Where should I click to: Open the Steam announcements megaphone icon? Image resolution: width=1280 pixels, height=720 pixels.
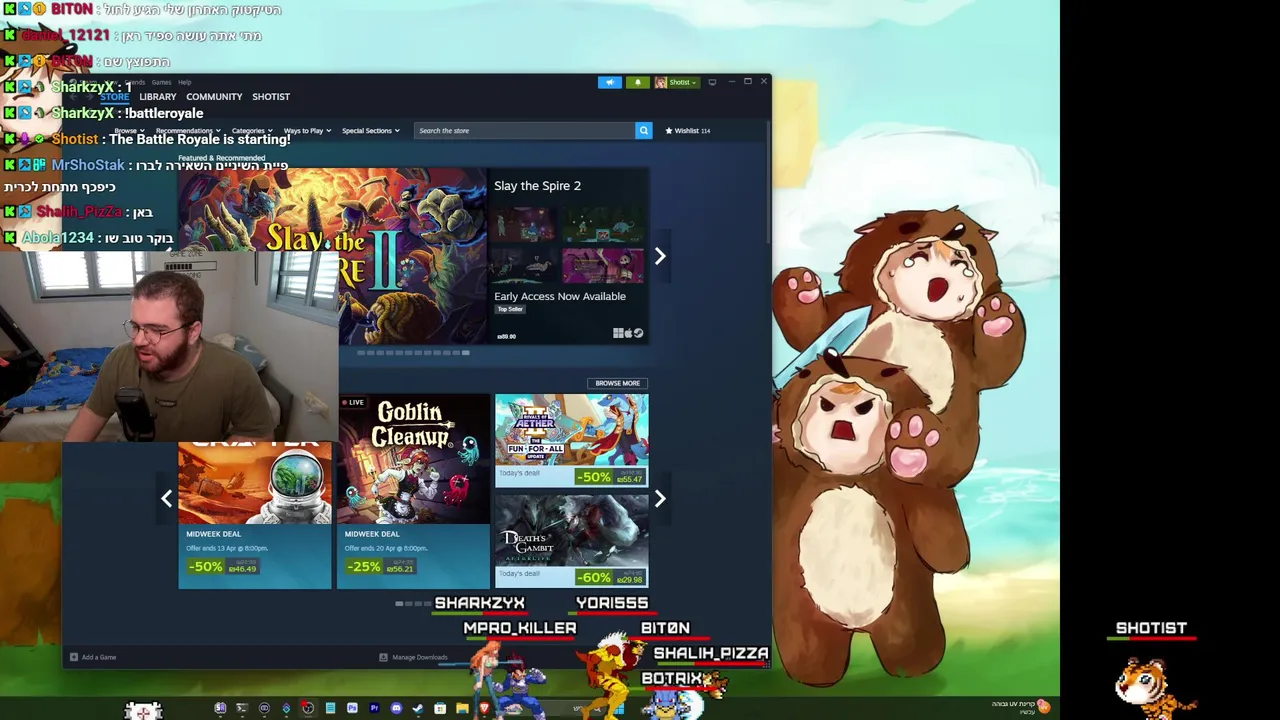[609, 82]
